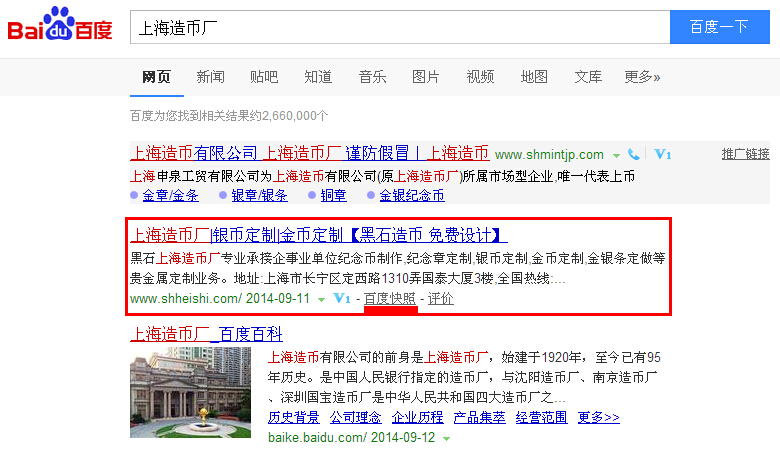Open the 企业历程 section link

click(417, 417)
